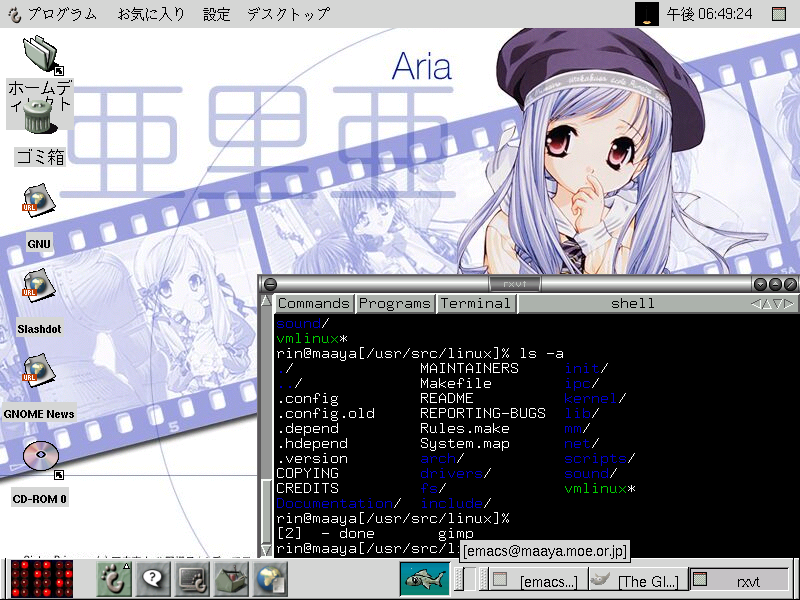This screenshot has width=800, height=600.
Task: Click the Makefile entry in listing
Action: pyautogui.click(x=456, y=384)
